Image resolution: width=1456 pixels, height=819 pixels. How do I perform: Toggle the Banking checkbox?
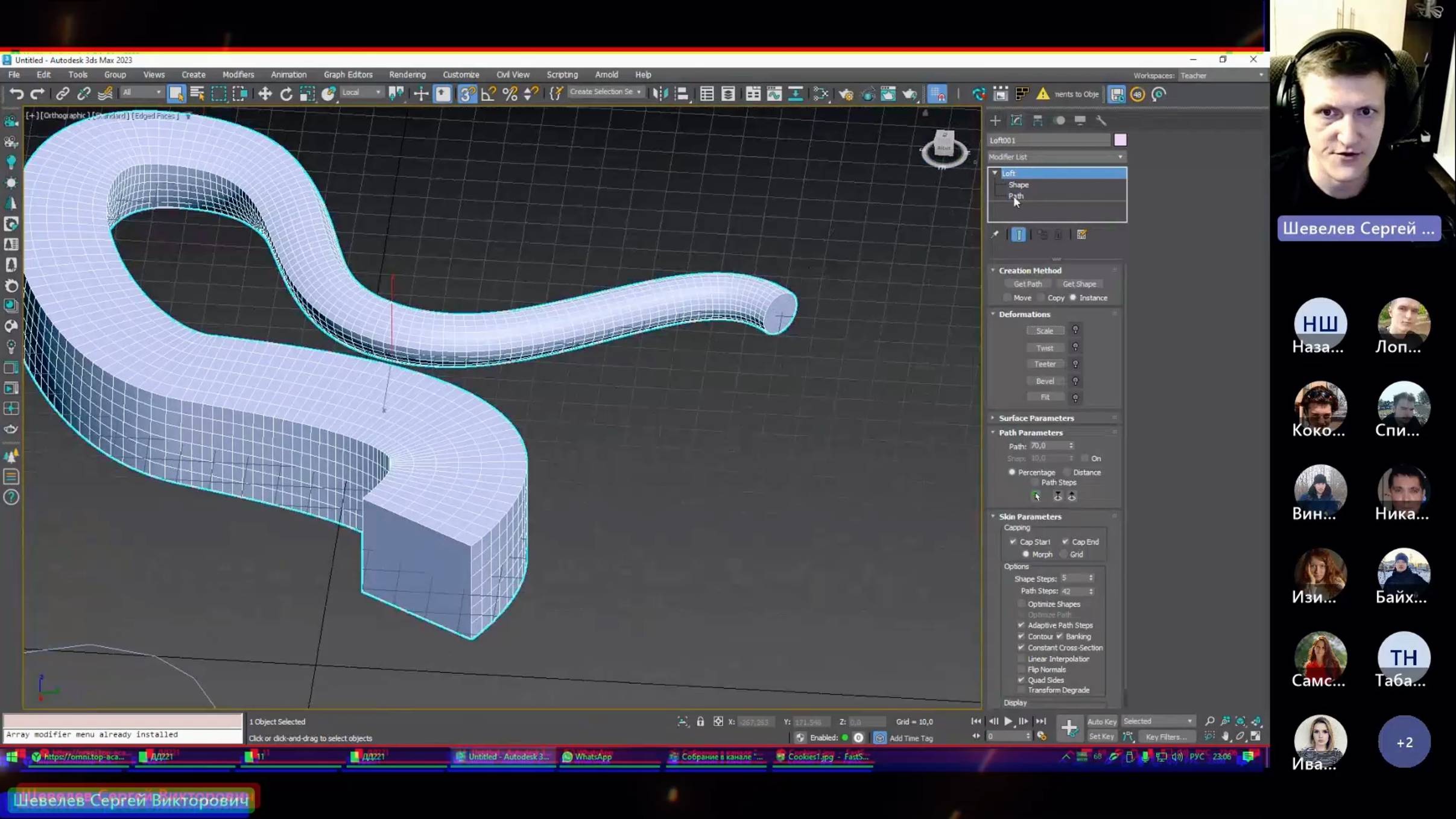1060,636
